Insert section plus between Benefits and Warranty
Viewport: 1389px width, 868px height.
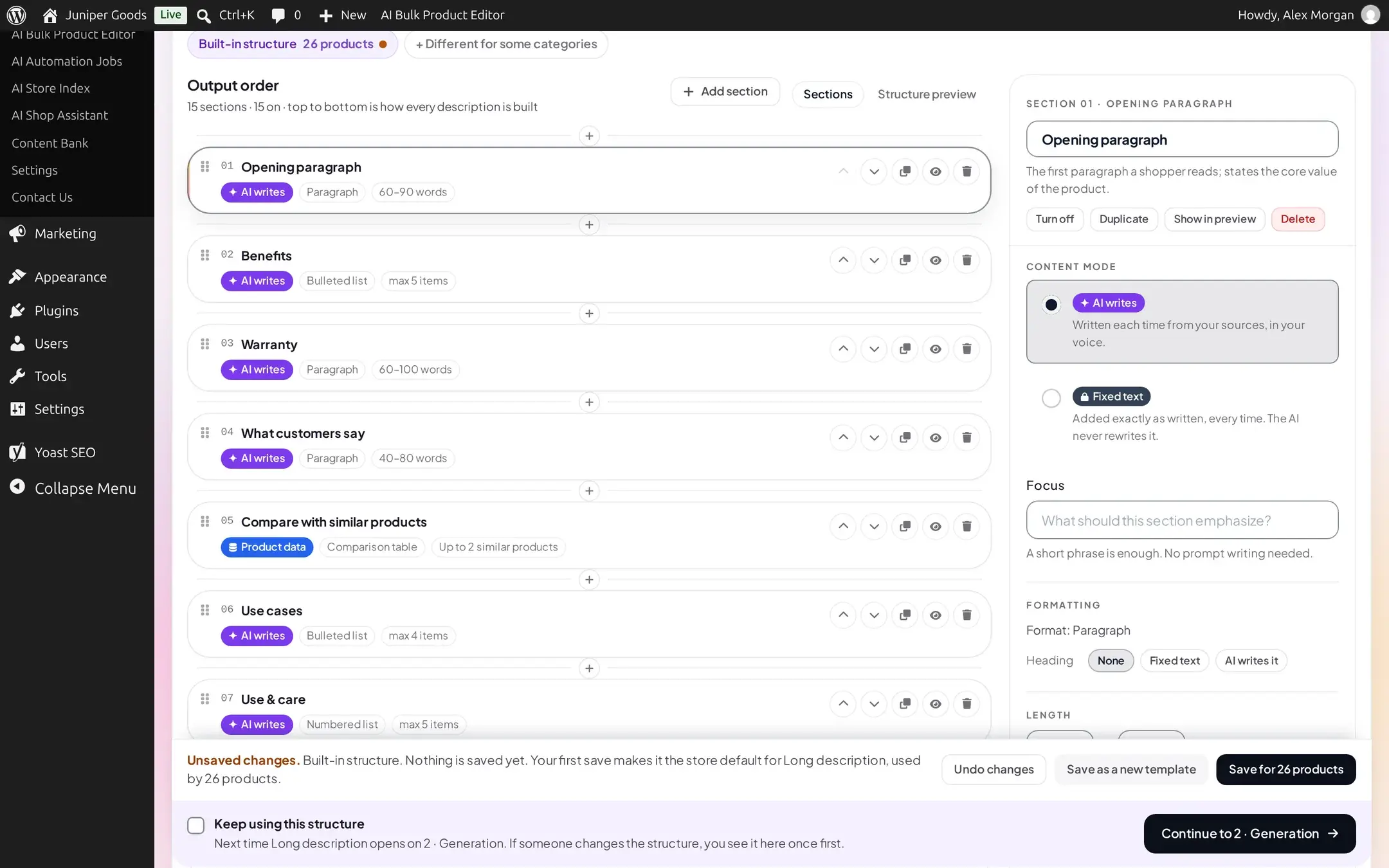pyautogui.click(x=589, y=314)
